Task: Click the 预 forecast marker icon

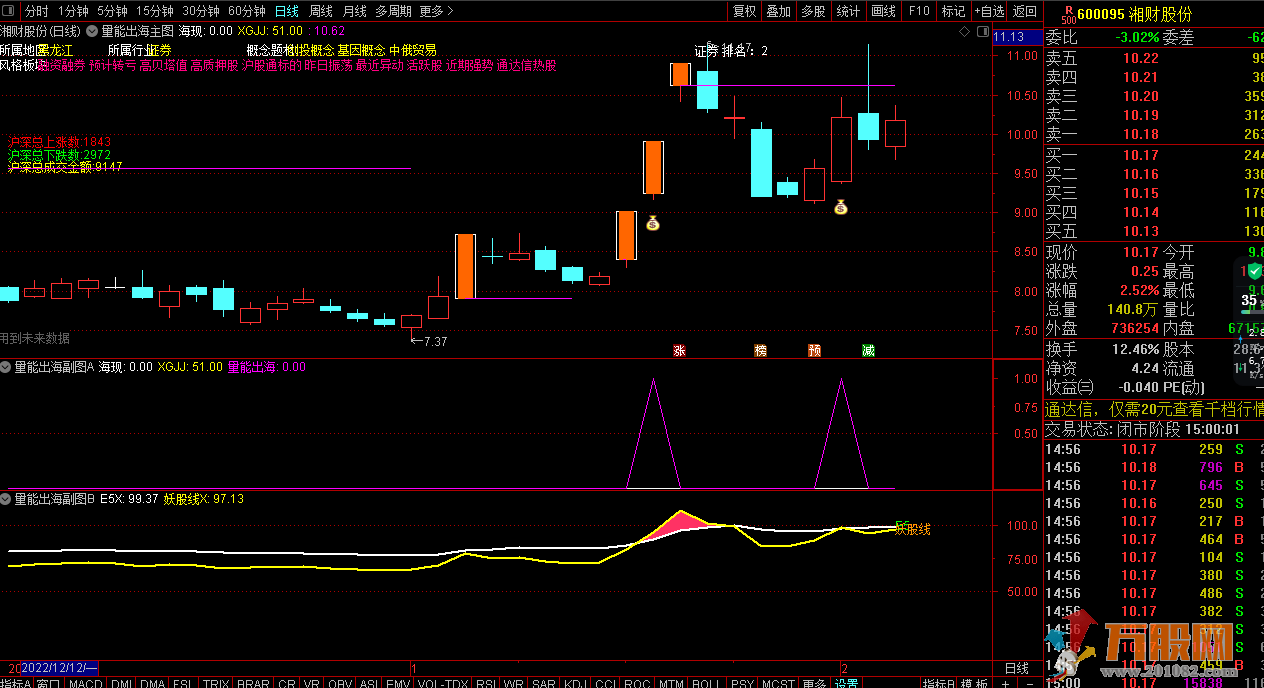Action: coord(815,350)
